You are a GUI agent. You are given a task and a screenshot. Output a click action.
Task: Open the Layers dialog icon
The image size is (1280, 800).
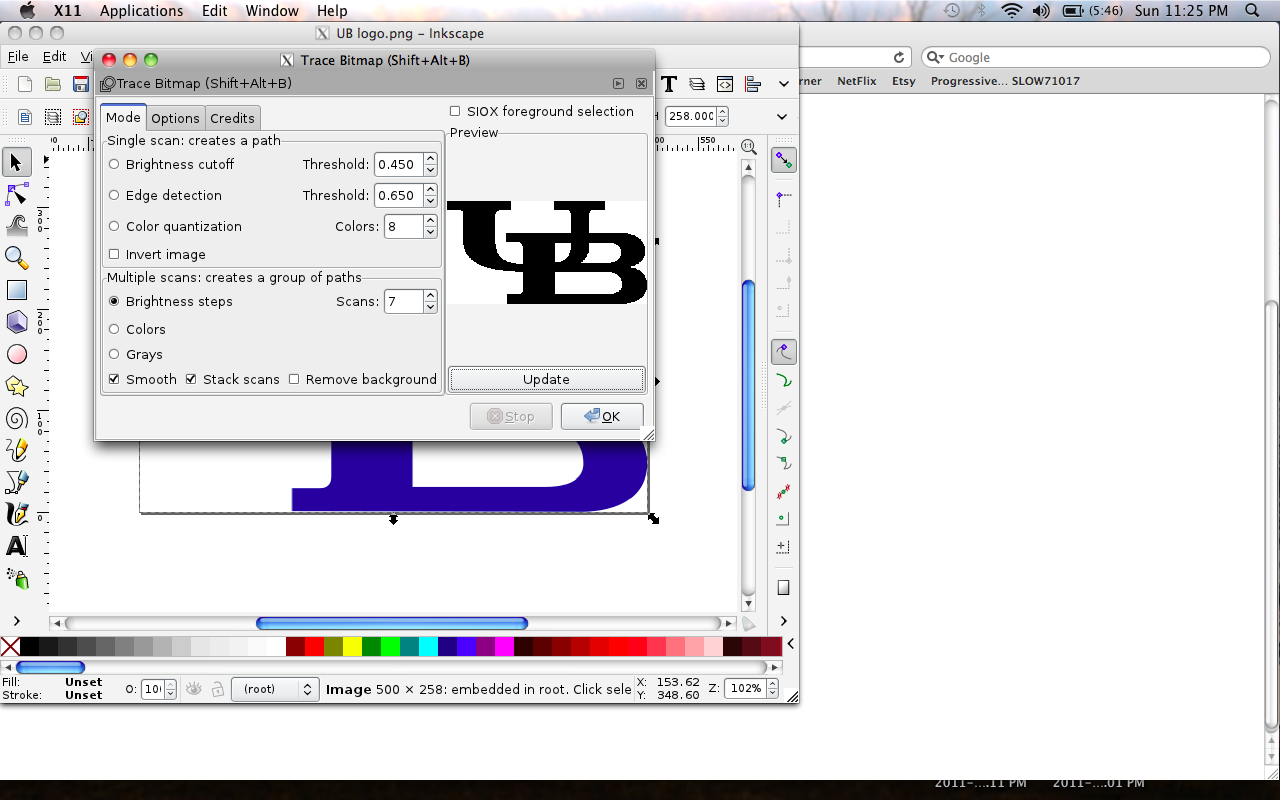[697, 84]
